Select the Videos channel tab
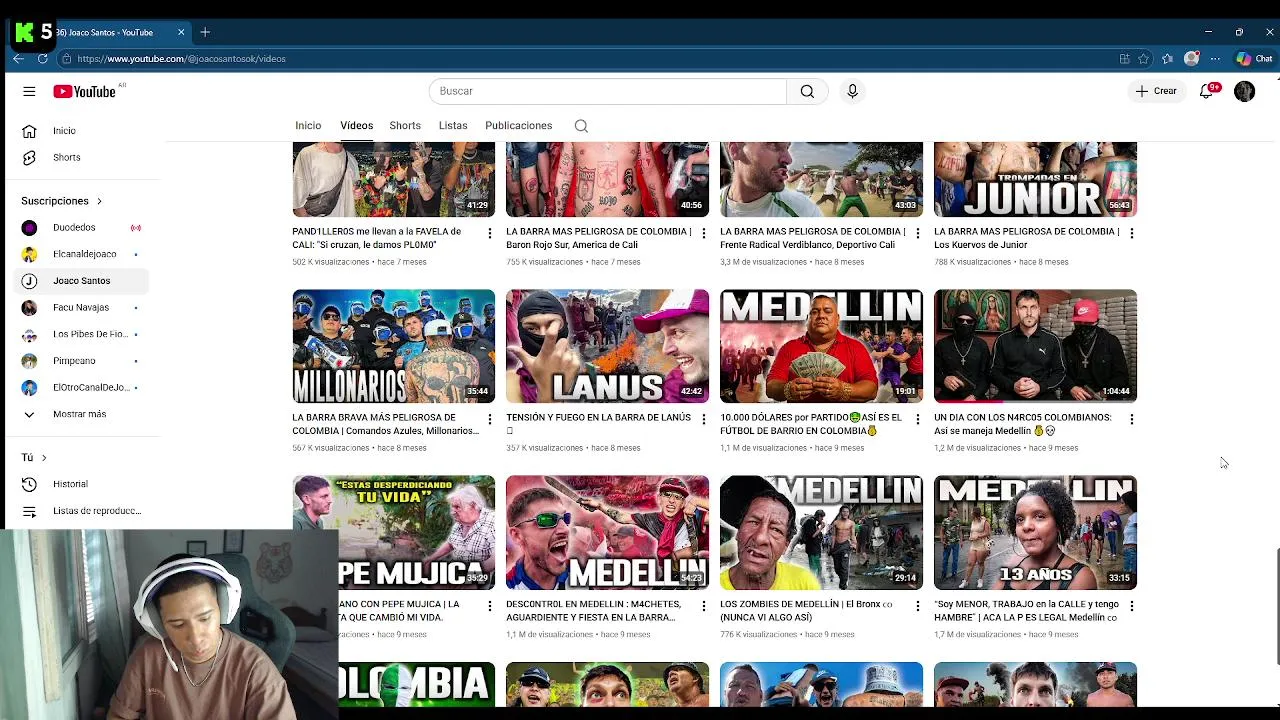Viewport: 1280px width, 720px height. pos(356,126)
